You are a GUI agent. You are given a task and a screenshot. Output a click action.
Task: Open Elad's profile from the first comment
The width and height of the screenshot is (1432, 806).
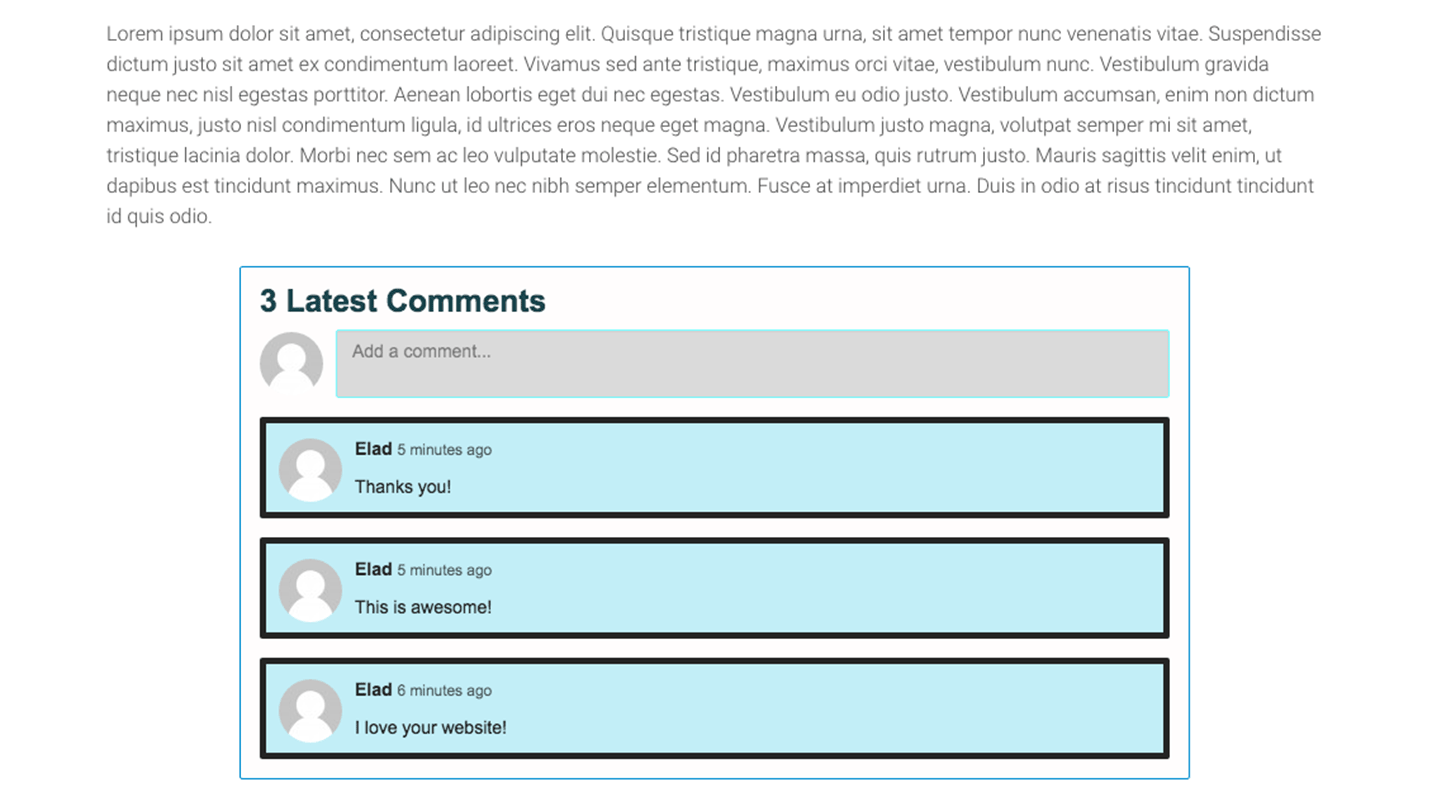371,449
